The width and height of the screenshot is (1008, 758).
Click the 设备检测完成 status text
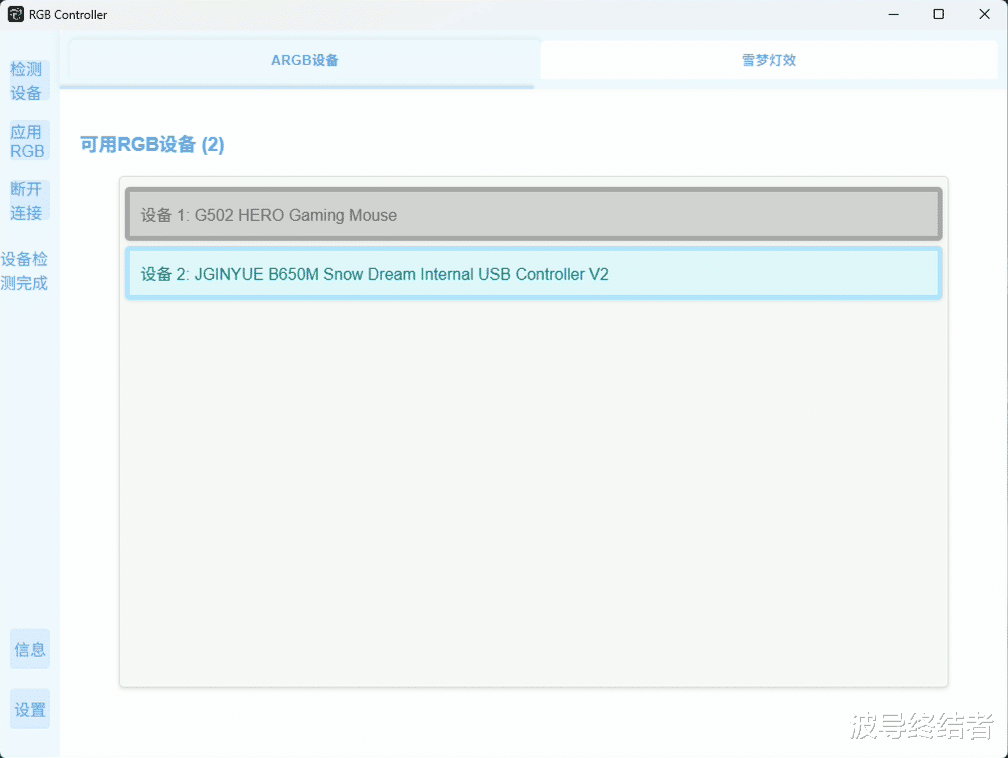tap(24, 271)
